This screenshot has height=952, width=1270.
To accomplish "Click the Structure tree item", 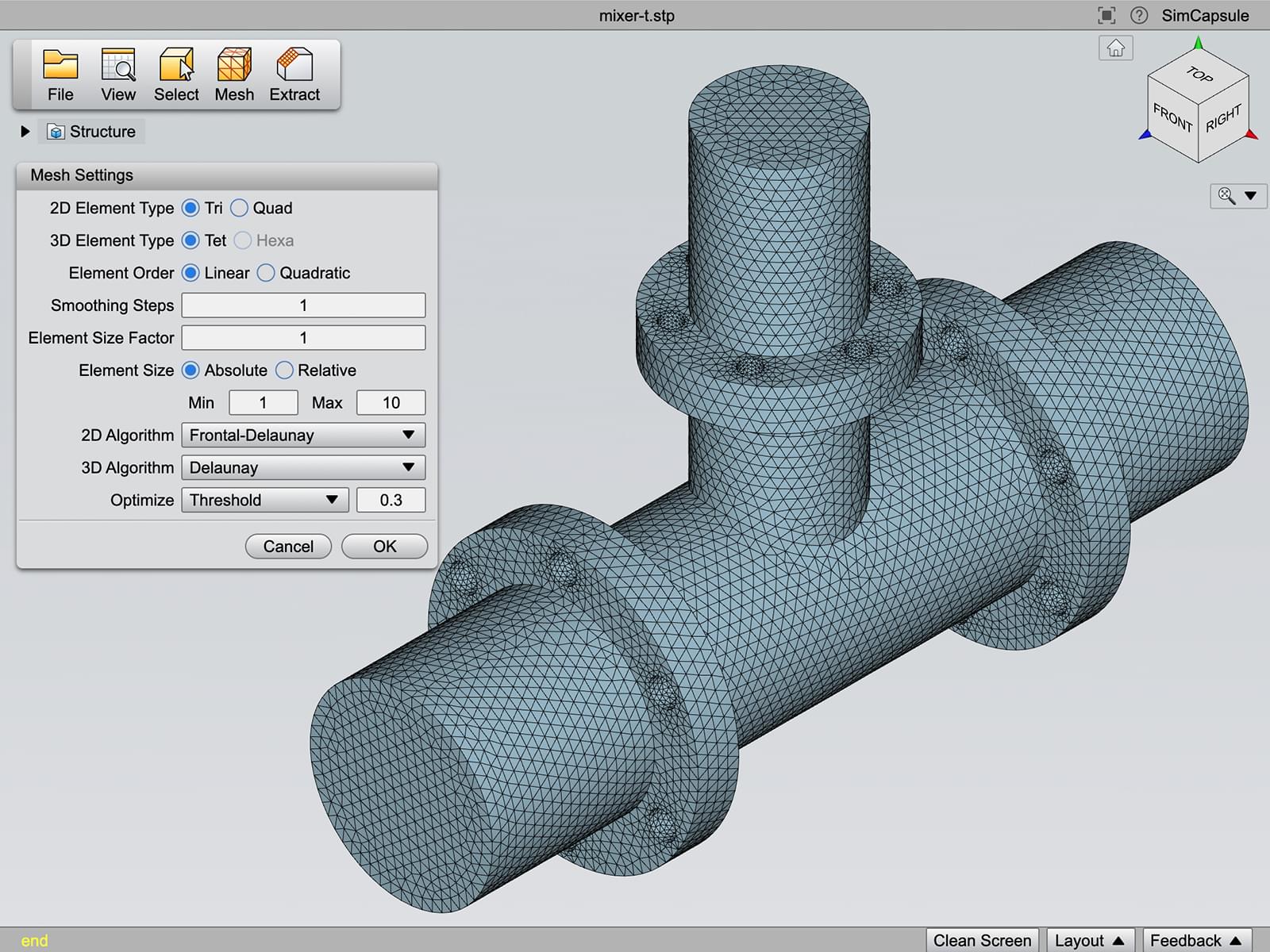I will (x=91, y=132).
